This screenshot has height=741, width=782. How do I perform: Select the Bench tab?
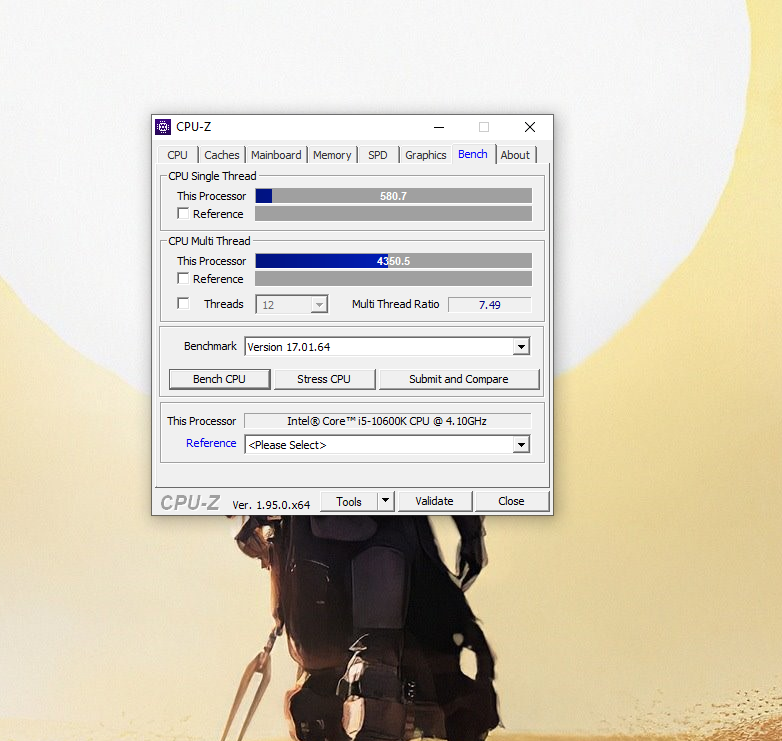tap(473, 154)
